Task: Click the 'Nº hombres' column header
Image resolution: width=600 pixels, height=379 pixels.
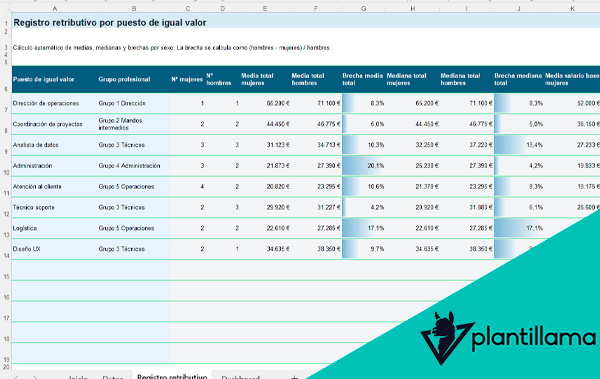Action: point(222,79)
